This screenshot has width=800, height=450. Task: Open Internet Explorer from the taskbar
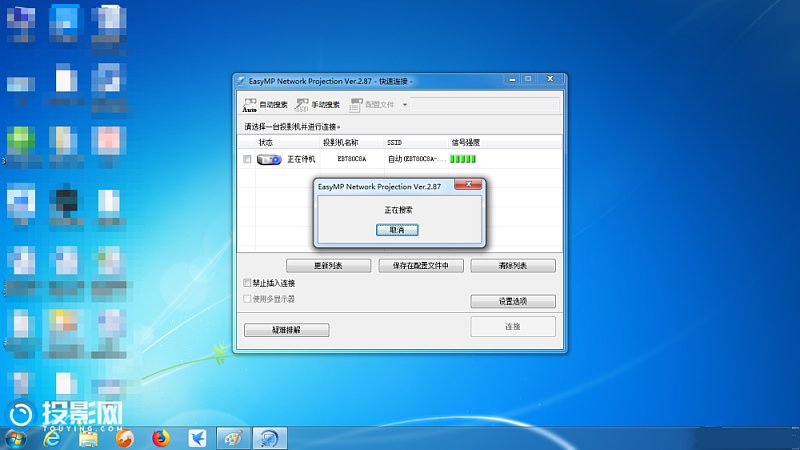point(51,438)
